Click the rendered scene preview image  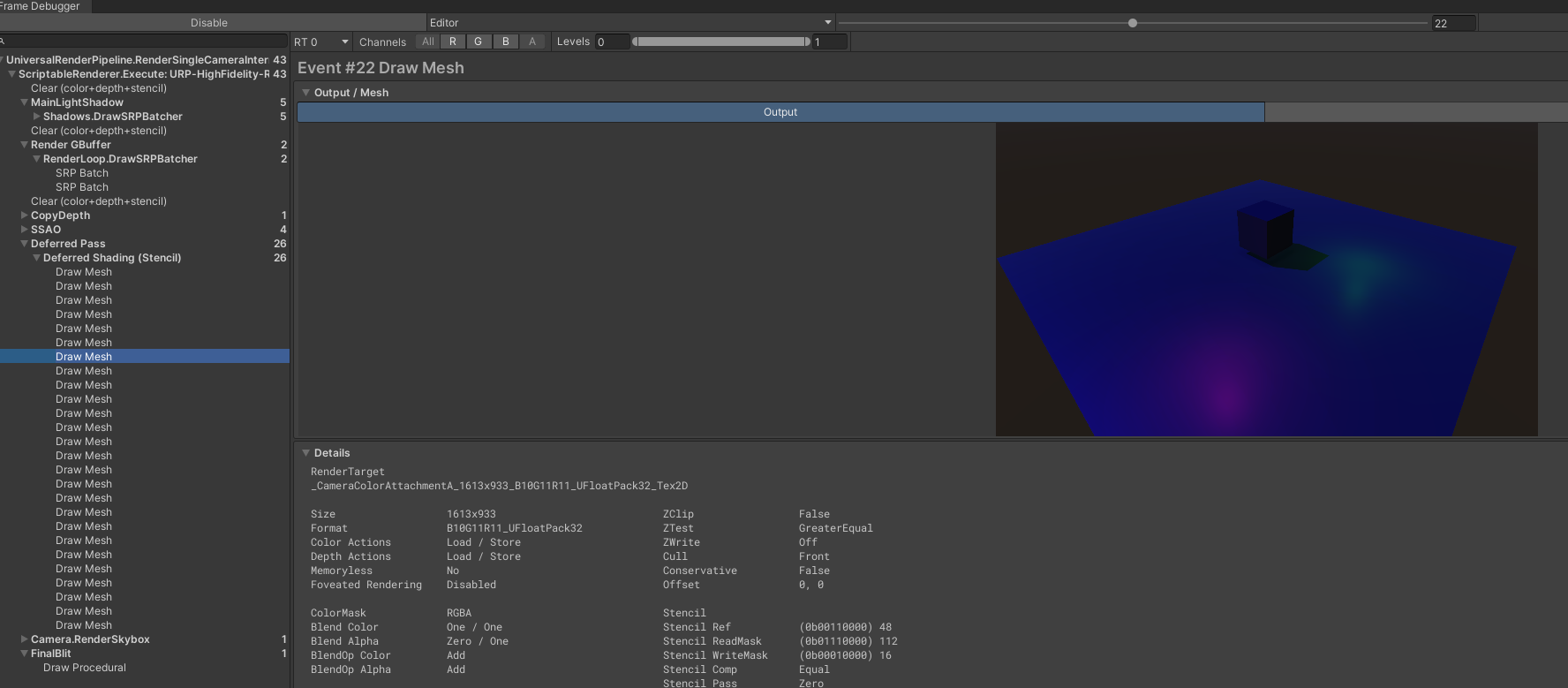(1266, 279)
